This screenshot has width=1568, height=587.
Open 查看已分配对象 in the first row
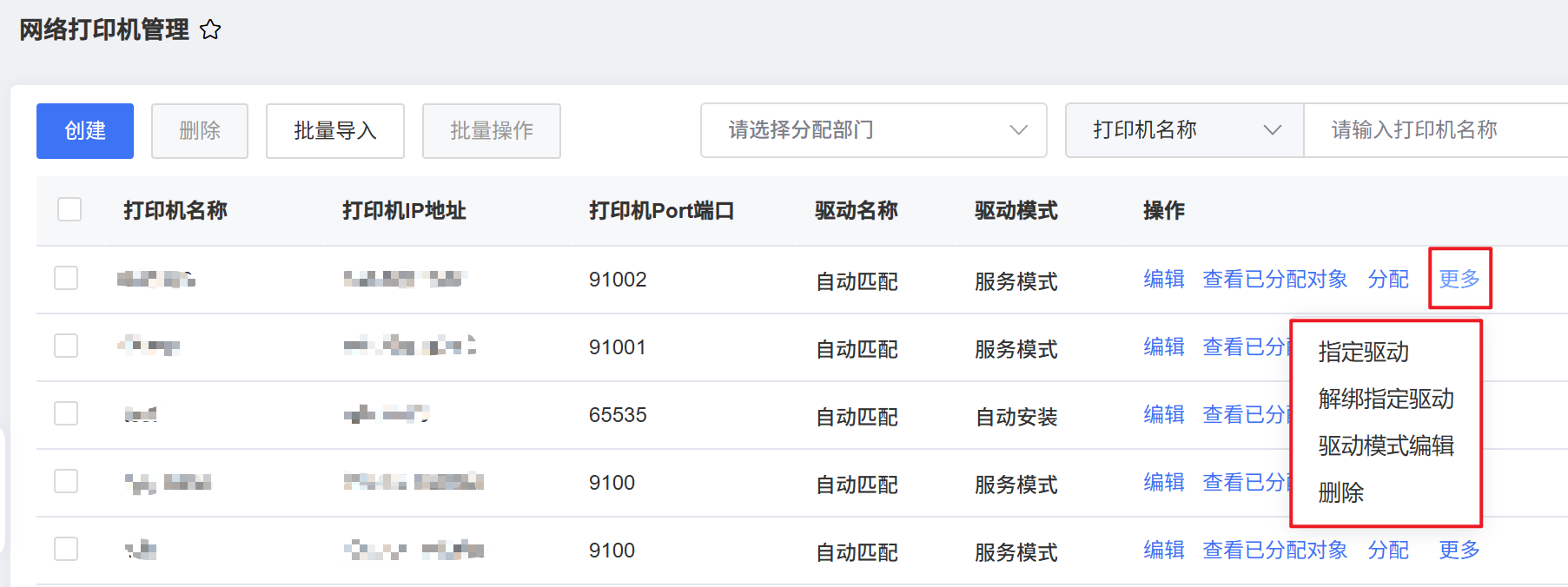click(1274, 279)
